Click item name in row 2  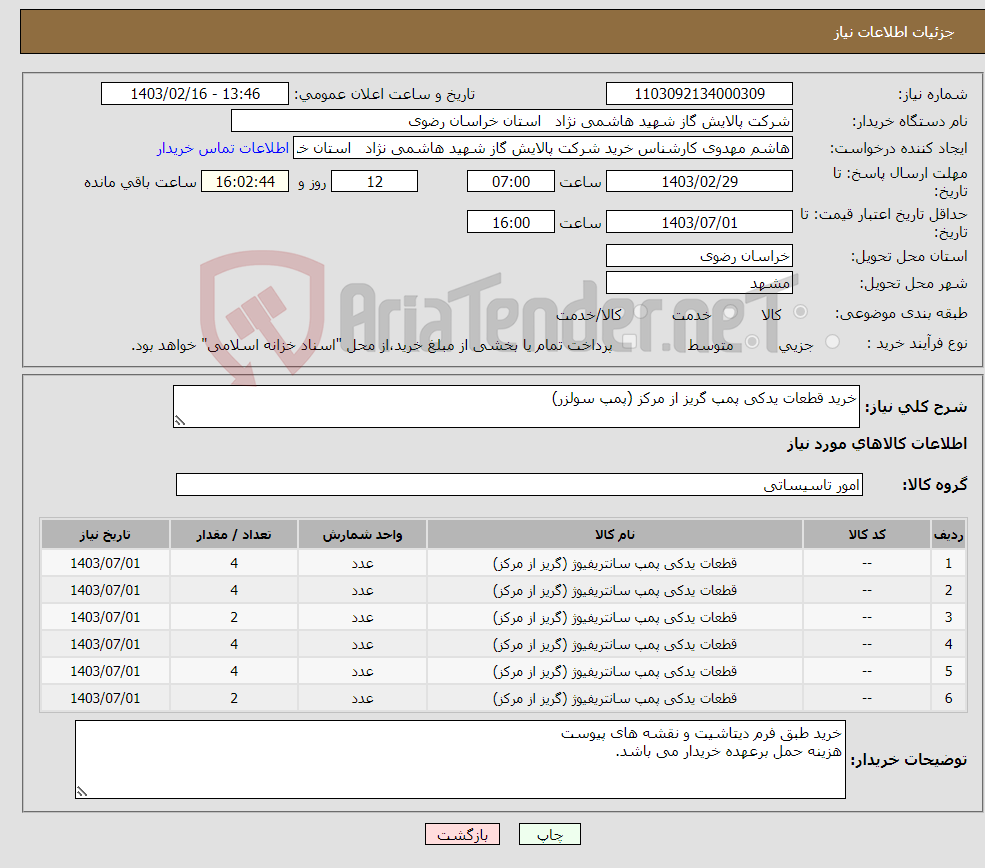[614, 590]
